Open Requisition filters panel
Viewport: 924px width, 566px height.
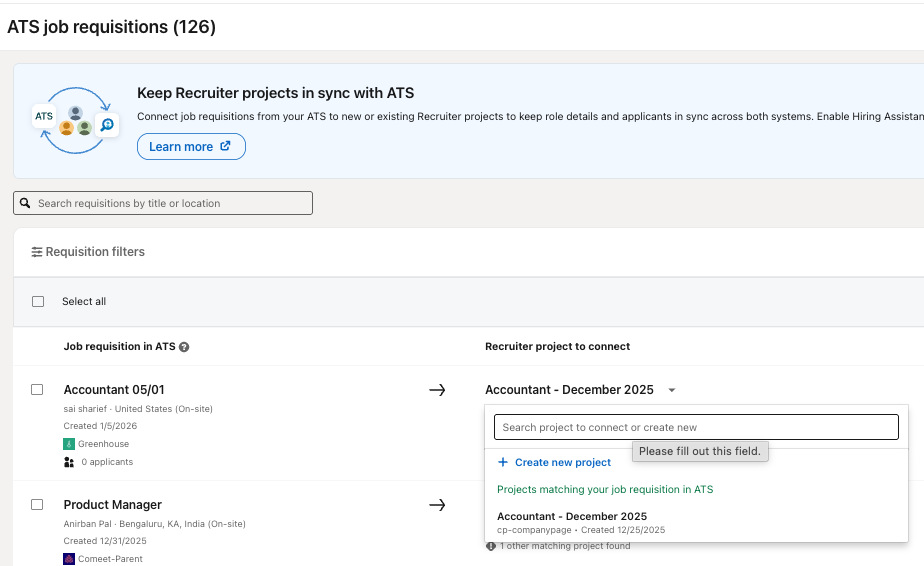[x=95, y=252]
